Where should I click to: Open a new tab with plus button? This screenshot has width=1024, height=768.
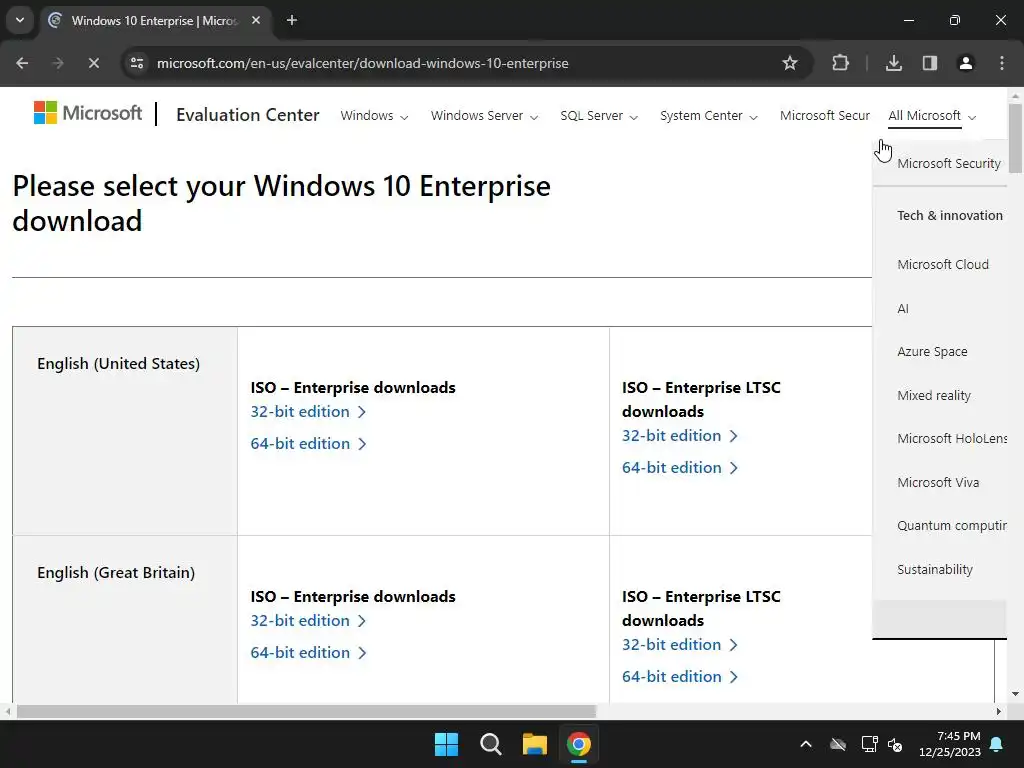click(x=292, y=20)
